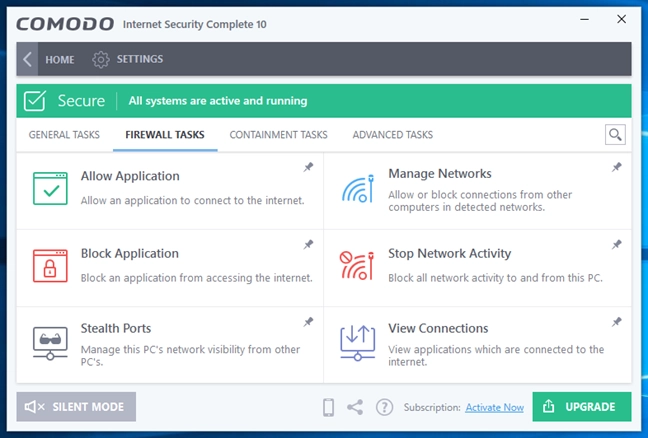Pin the Manage Networks task
Viewport: 648px width, 438px height.
(x=617, y=167)
